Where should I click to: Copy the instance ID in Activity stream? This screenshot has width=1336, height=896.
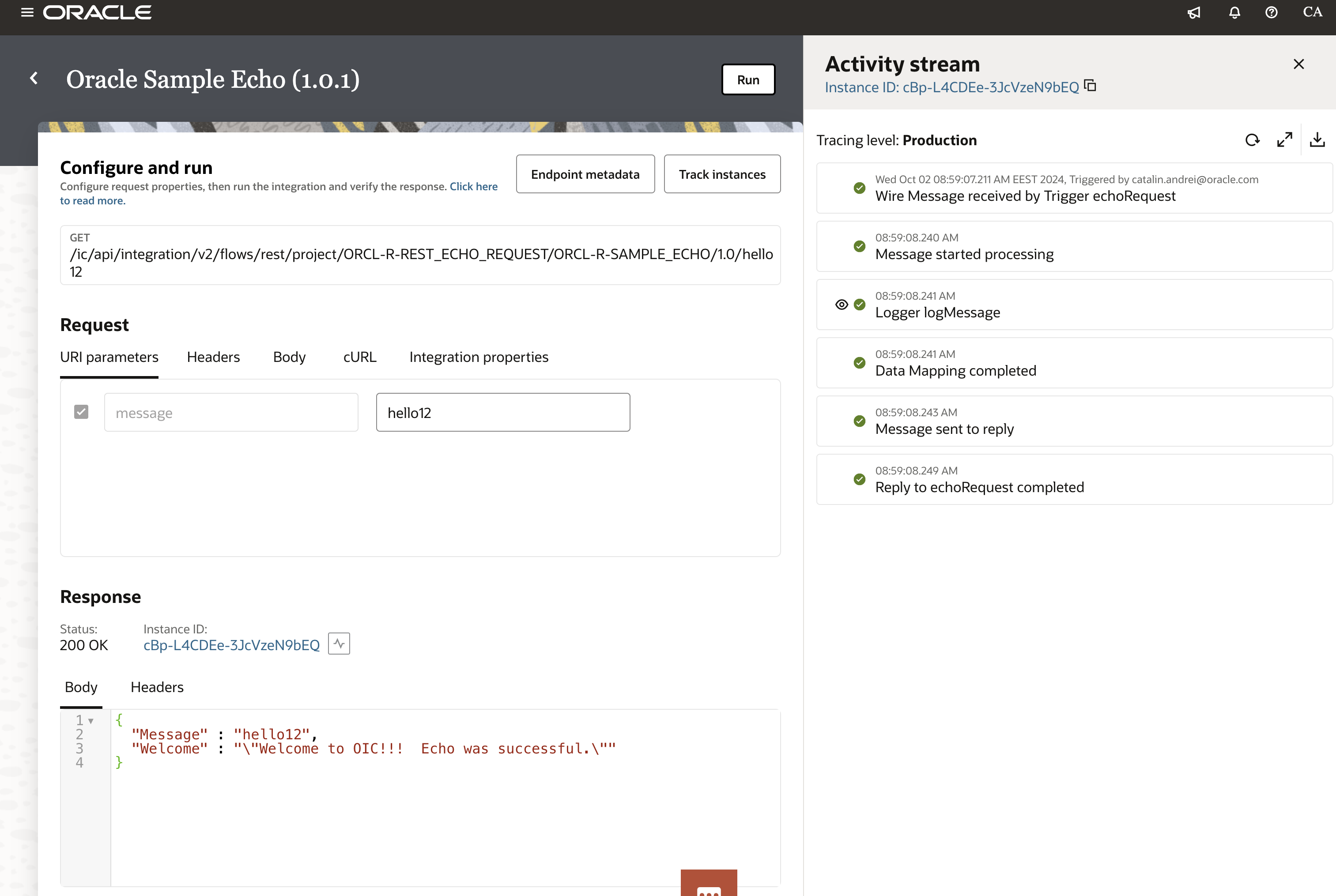click(x=1090, y=86)
